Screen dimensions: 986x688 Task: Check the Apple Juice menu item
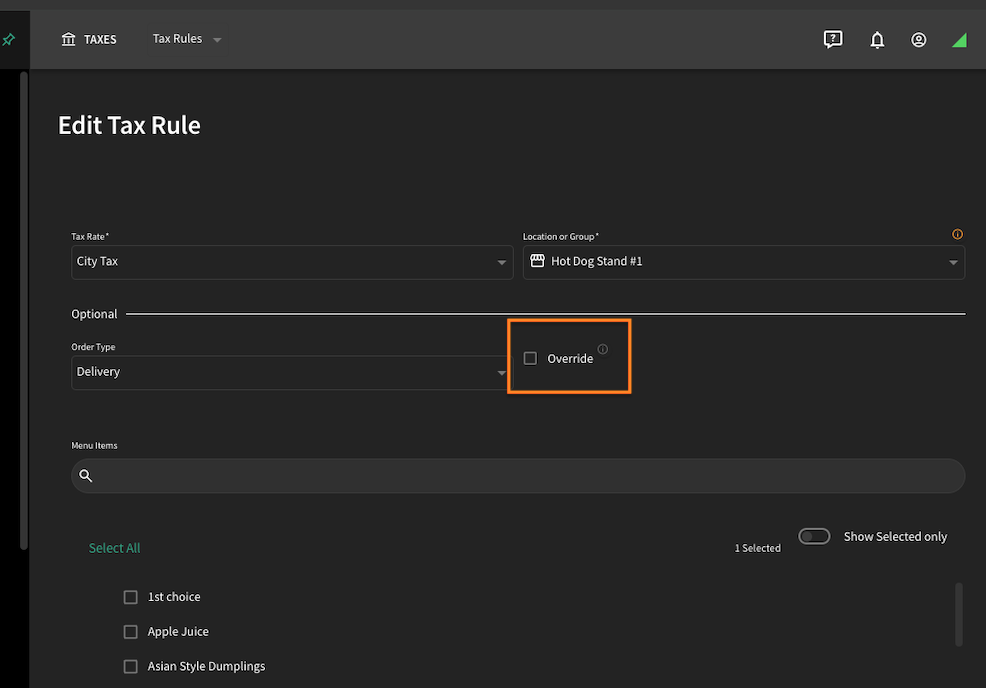[130, 631]
